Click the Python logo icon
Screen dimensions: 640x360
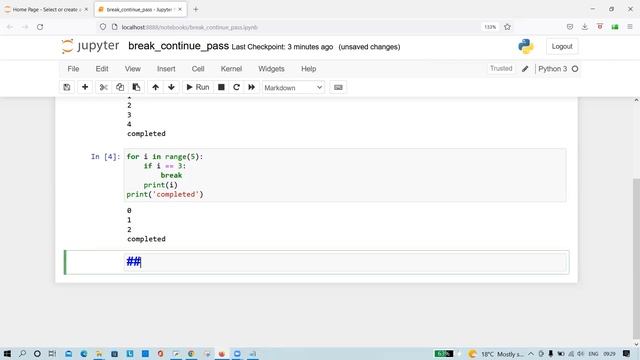[526, 47]
